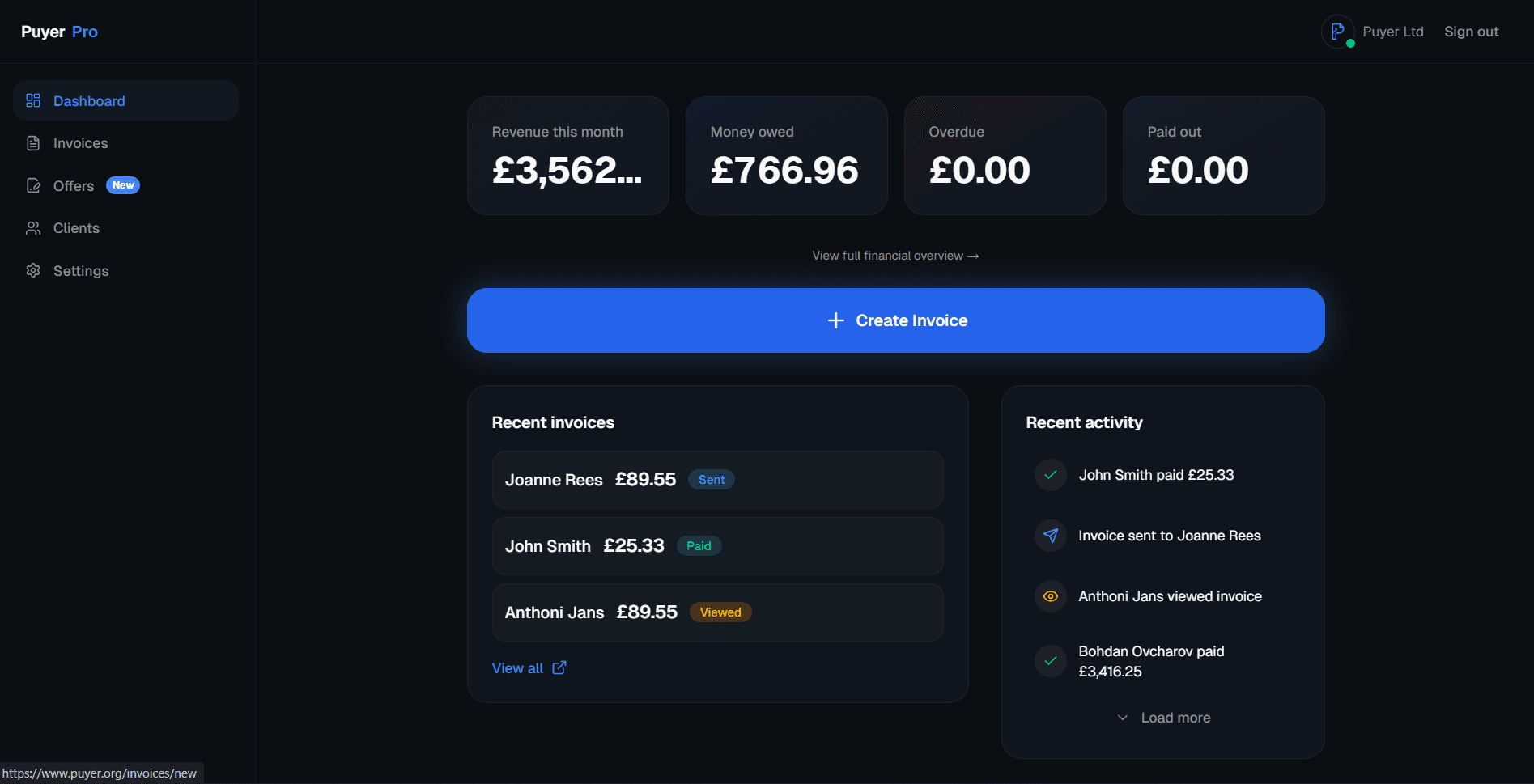Select the Money owed summary card
This screenshot has width=1534, height=784.
[786, 155]
